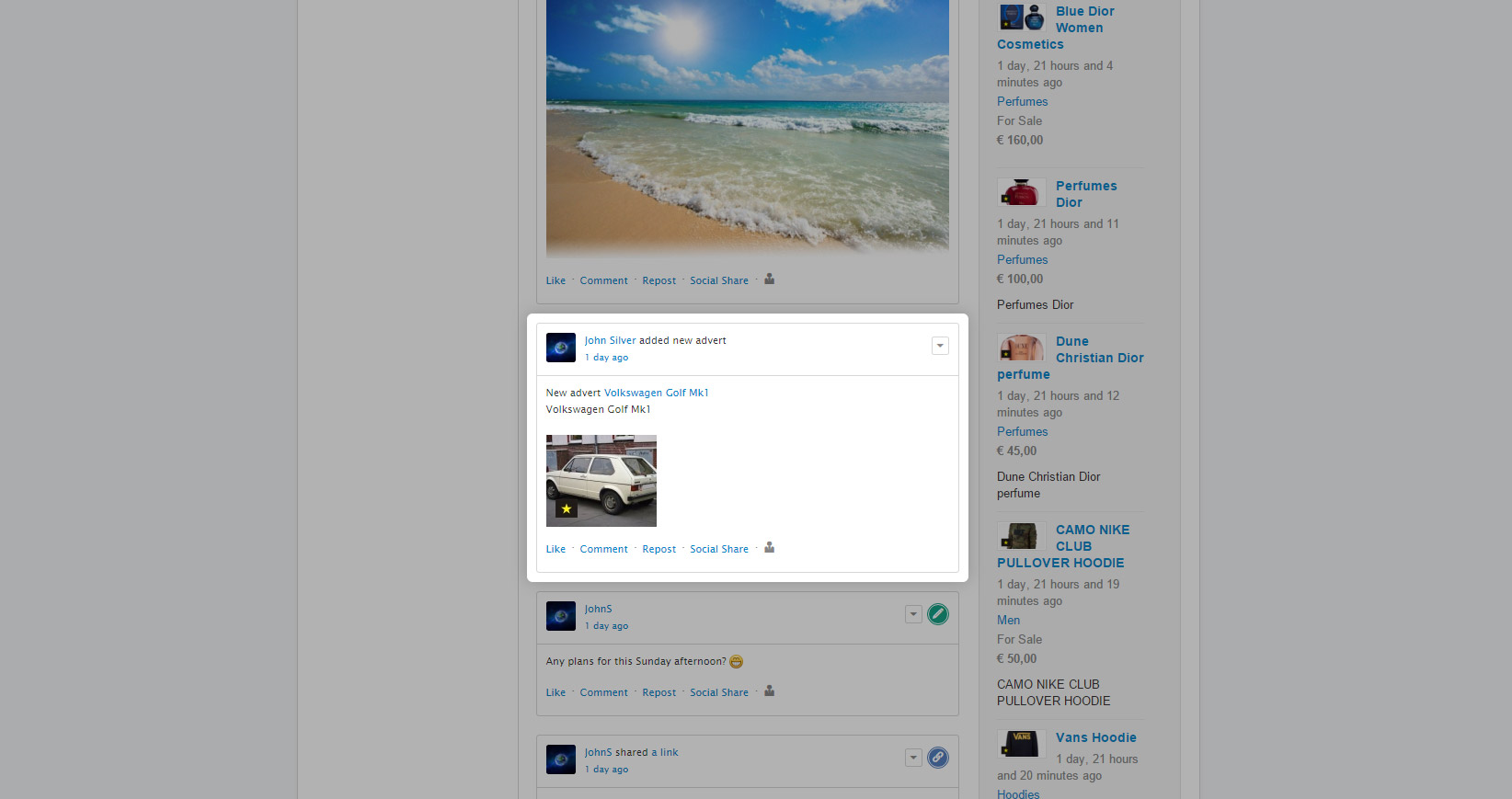Open JohnS avatar on Sunday afternoon post

pyautogui.click(x=560, y=616)
